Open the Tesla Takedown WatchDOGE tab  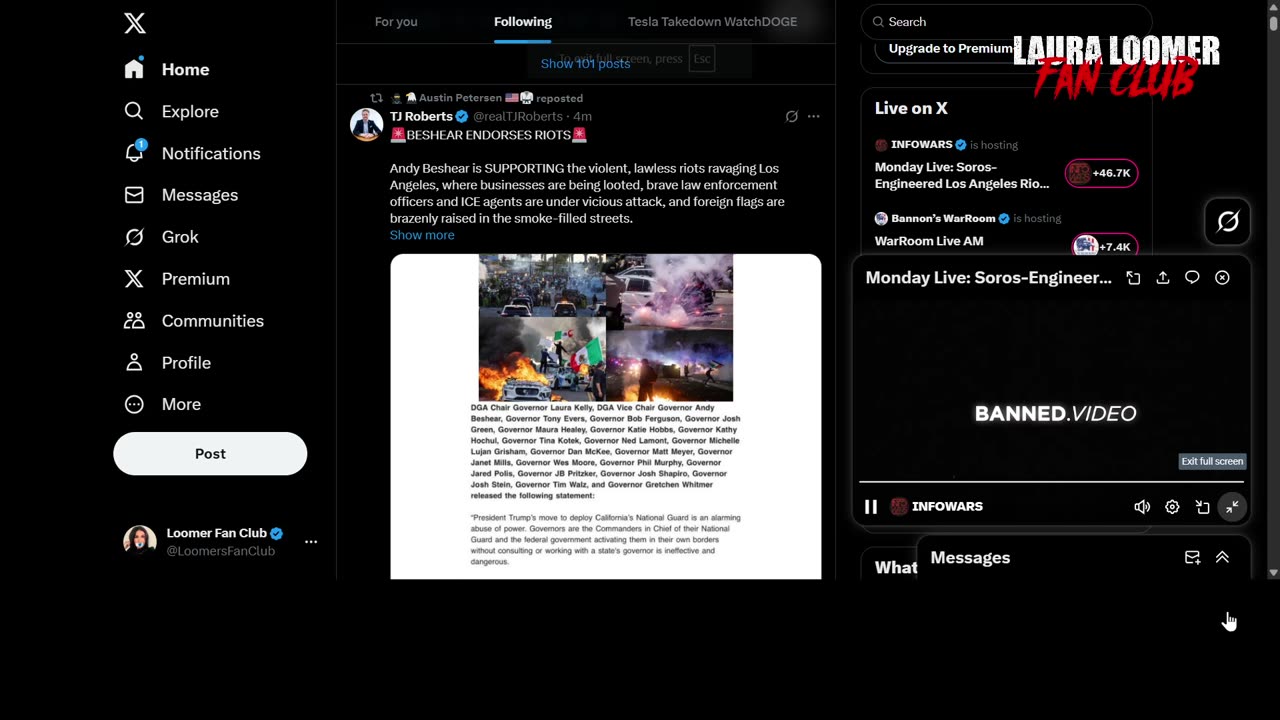(x=712, y=22)
